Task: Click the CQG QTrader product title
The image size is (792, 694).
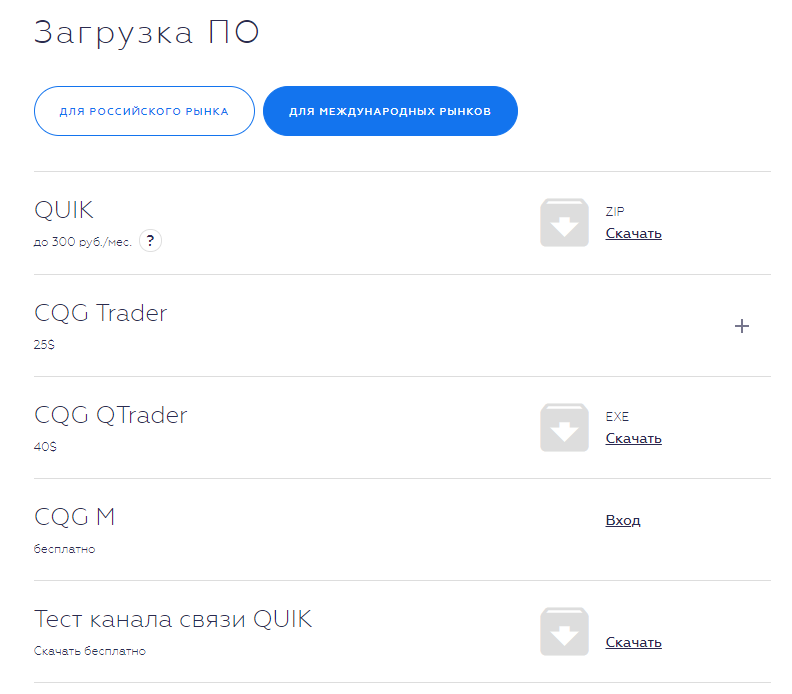Action: point(111,415)
